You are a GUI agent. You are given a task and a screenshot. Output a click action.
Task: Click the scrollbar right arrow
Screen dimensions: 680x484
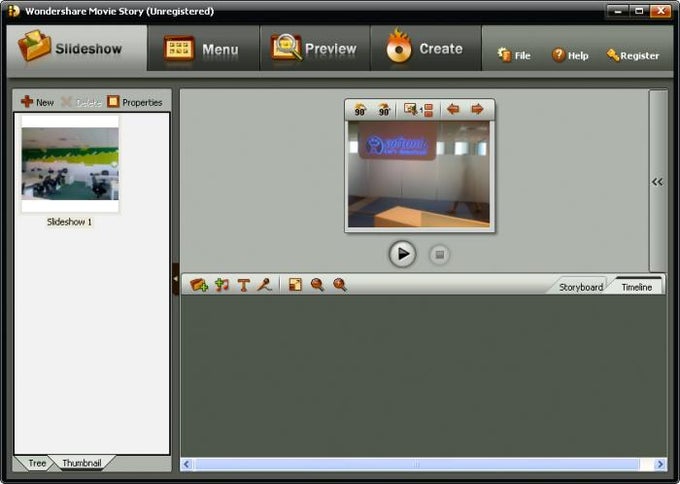tap(660, 464)
